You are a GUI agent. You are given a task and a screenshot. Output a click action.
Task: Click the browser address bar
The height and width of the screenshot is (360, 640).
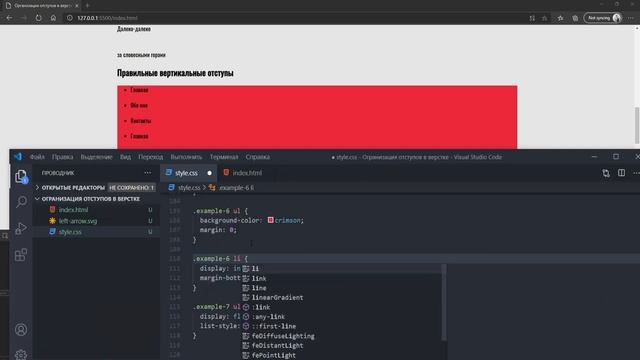tap(294, 18)
